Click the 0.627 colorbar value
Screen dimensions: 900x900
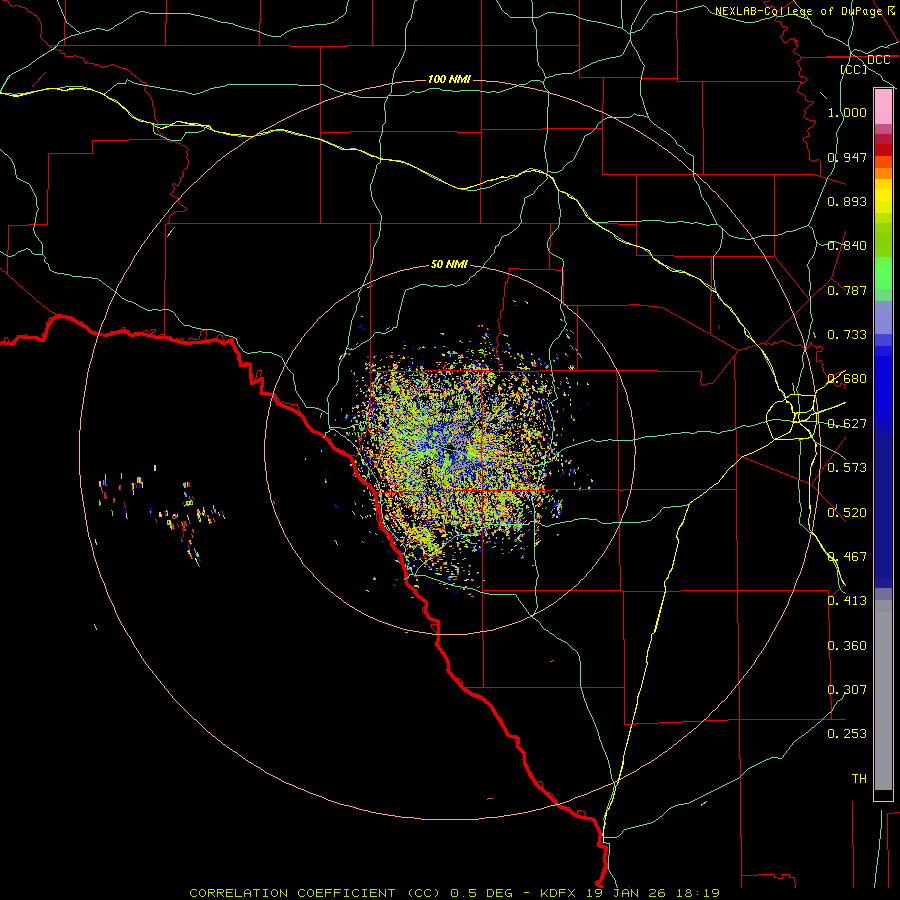coord(847,424)
